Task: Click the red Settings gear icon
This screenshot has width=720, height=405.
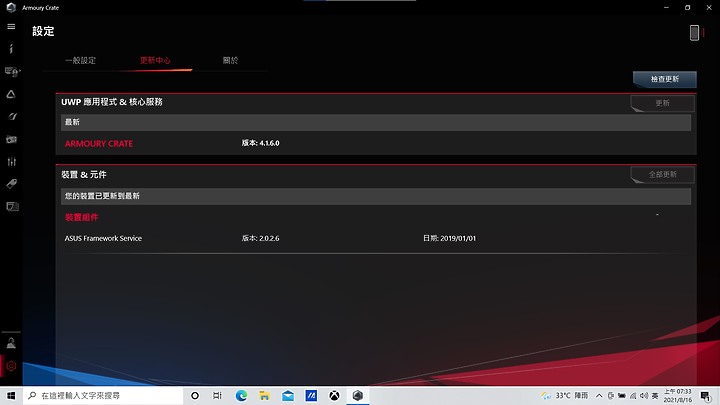Action: click(11, 366)
